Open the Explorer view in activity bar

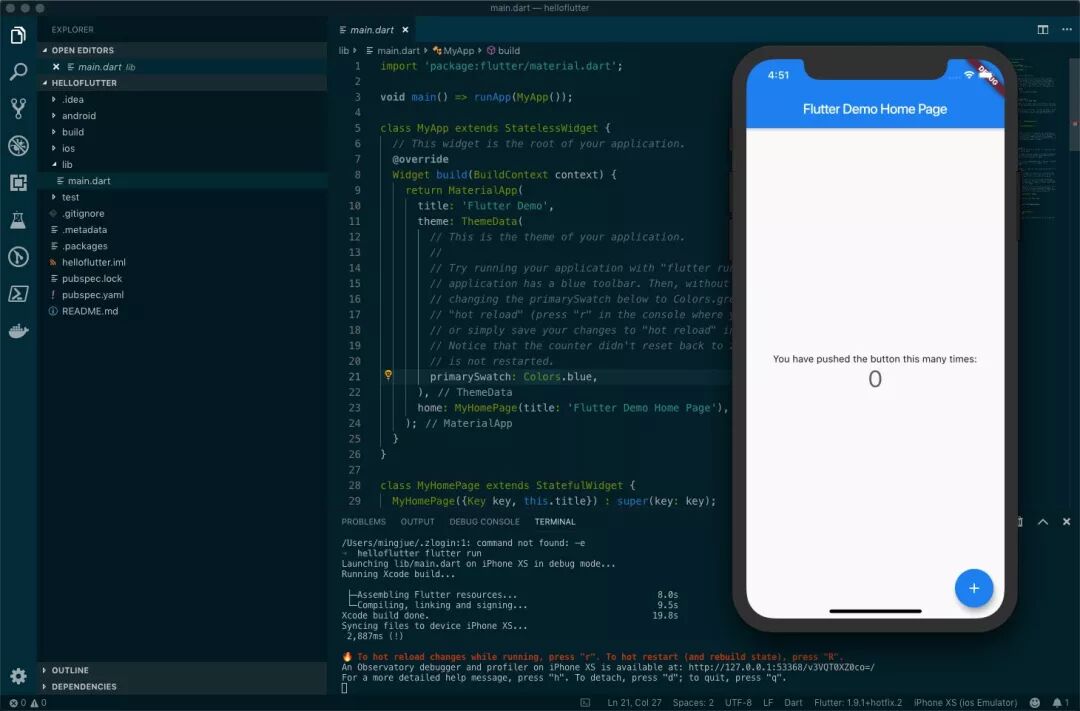[19, 34]
